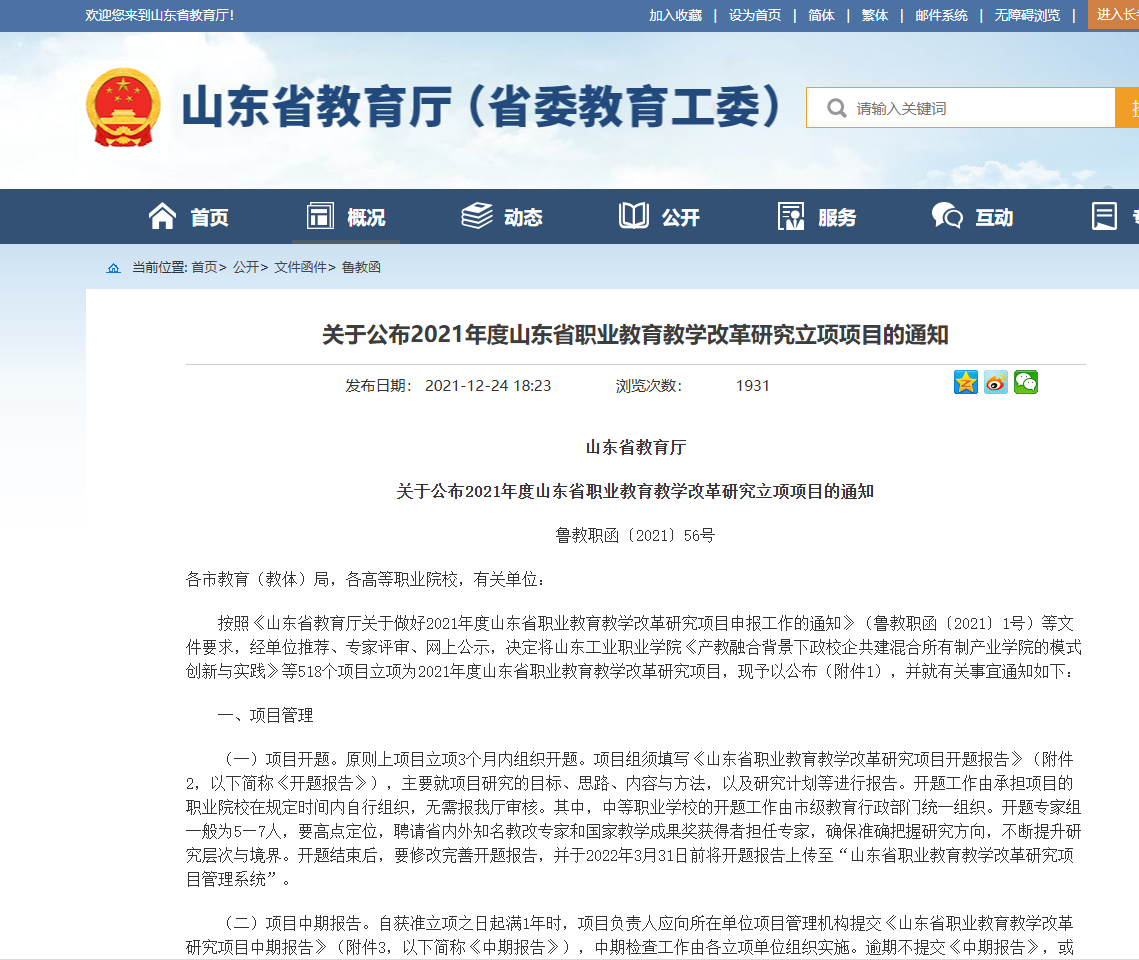Click 加入收藏 link in top bar

pos(675,15)
